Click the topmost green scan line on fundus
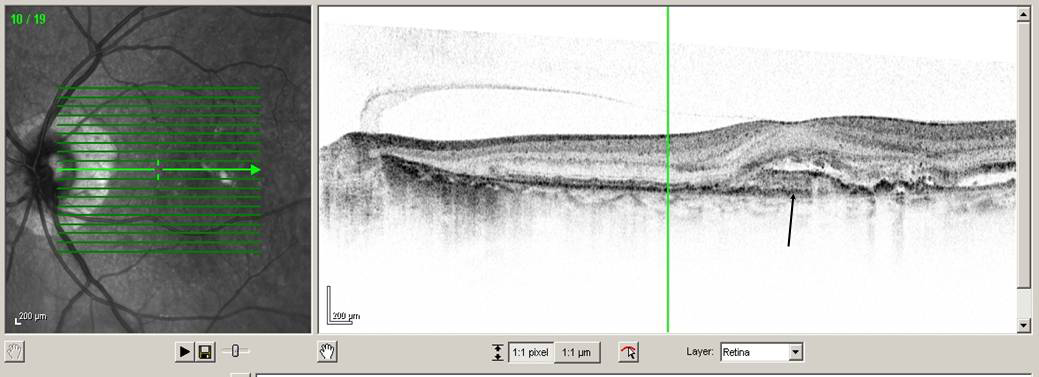This screenshot has height=377, width=1039. click(x=158, y=88)
